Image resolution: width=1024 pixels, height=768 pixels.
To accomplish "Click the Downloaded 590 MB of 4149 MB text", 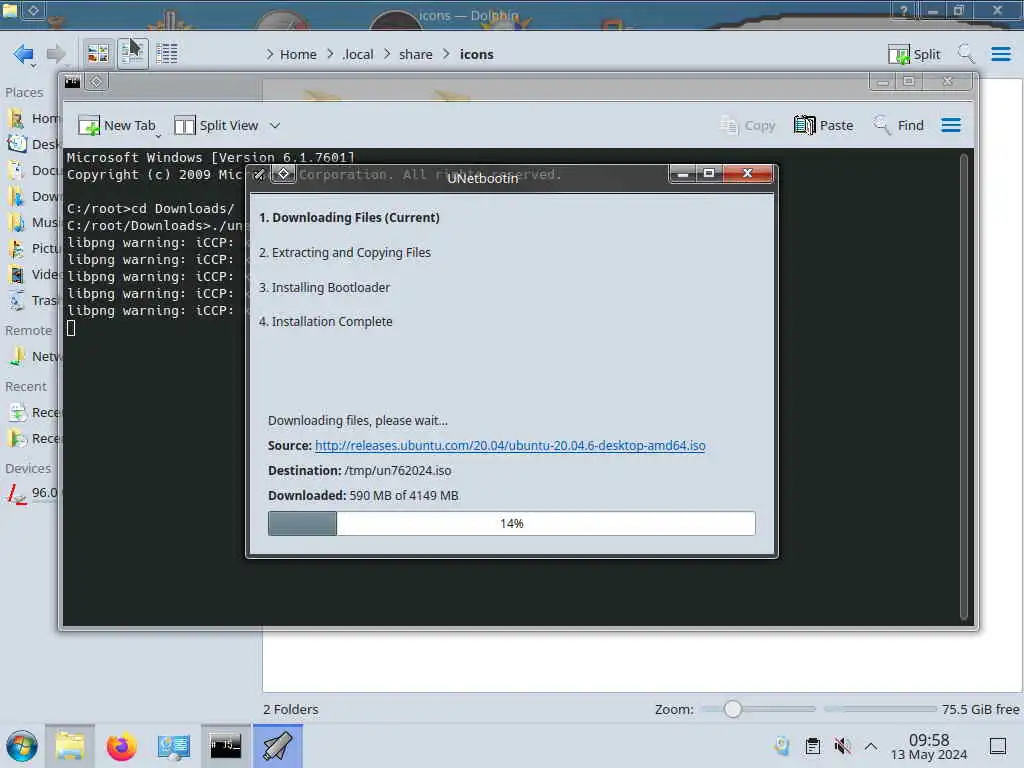I will pos(363,496).
